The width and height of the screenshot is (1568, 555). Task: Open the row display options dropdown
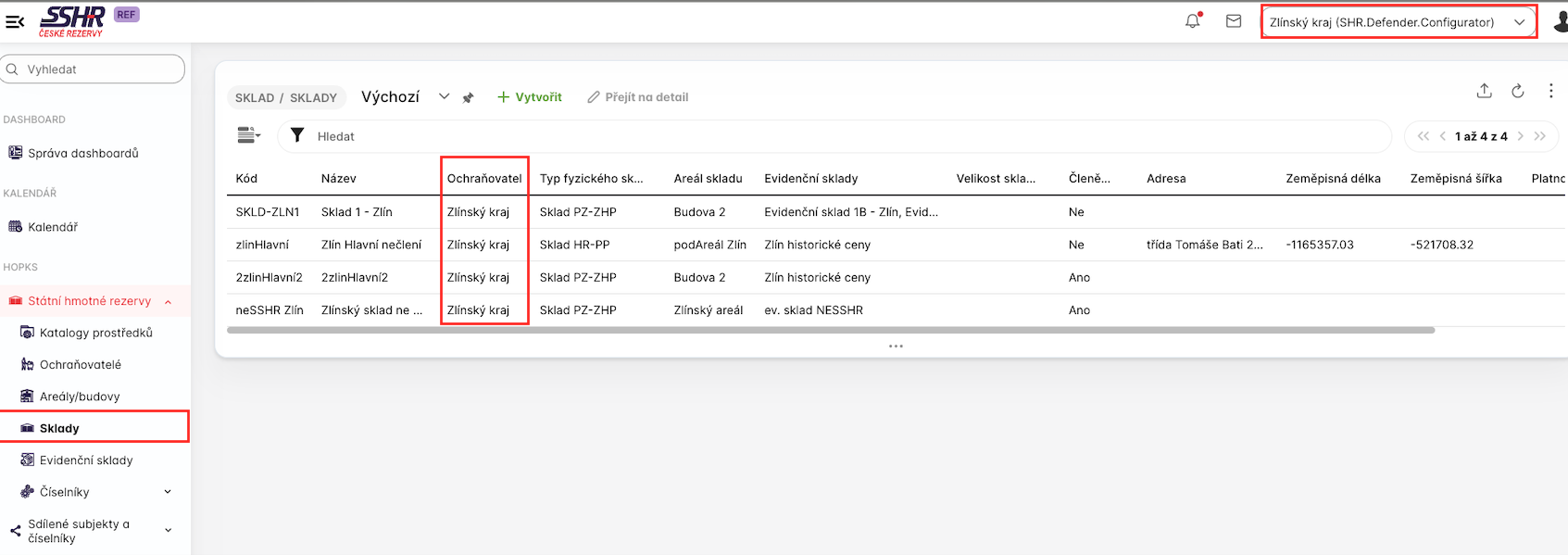(x=249, y=136)
